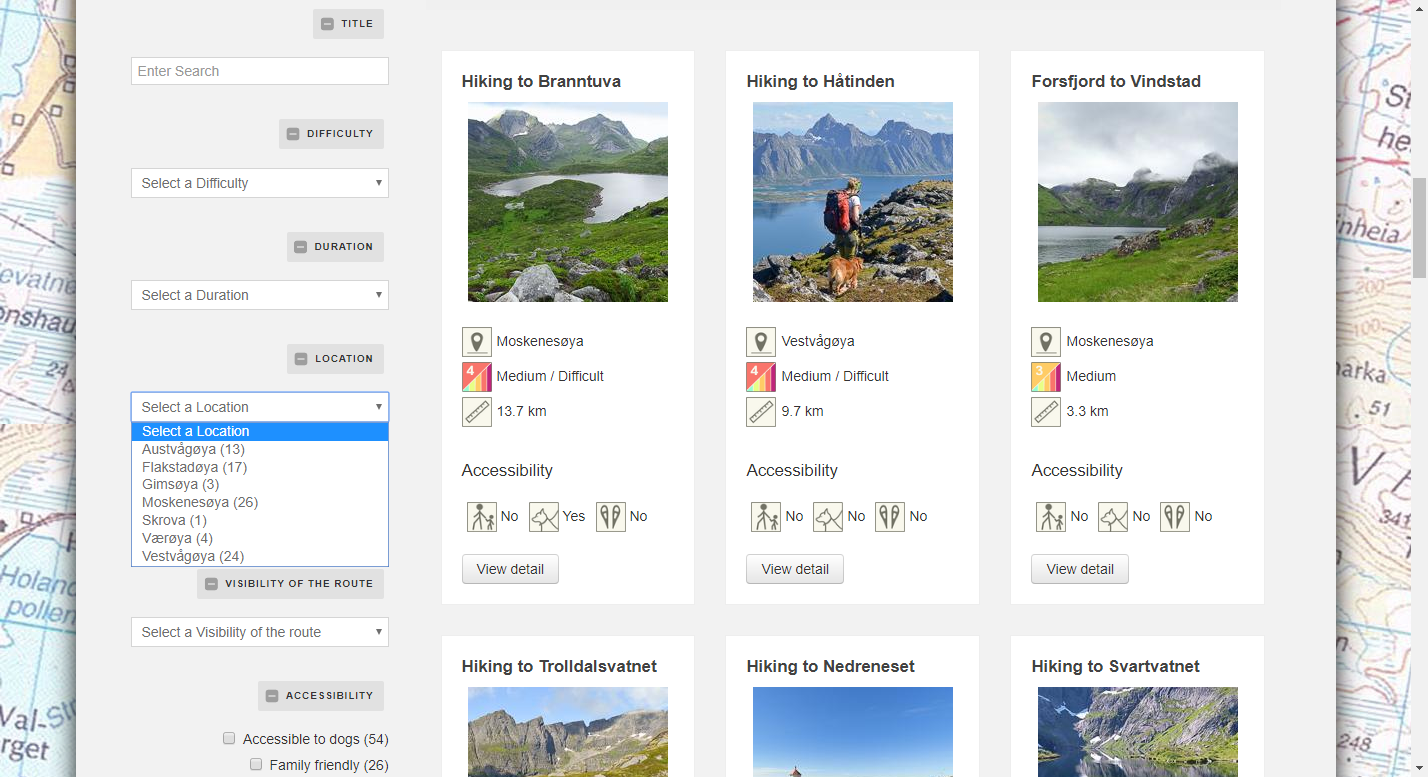The width and height of the screenshot is (1428, 777).
Task: Click snowshoe icon on Hiking to Branntuva card
Action: (611, 517)
